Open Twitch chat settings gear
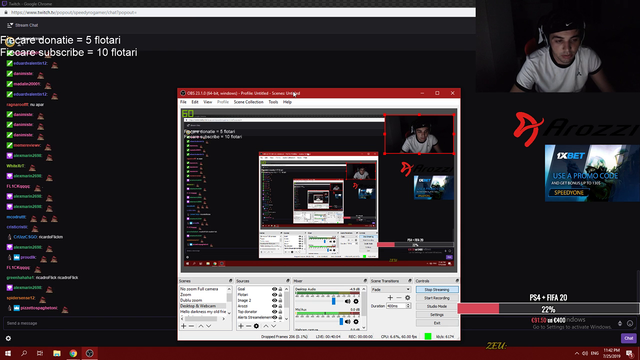The width and height of the screenshot is (640, 360). (8, 338)
